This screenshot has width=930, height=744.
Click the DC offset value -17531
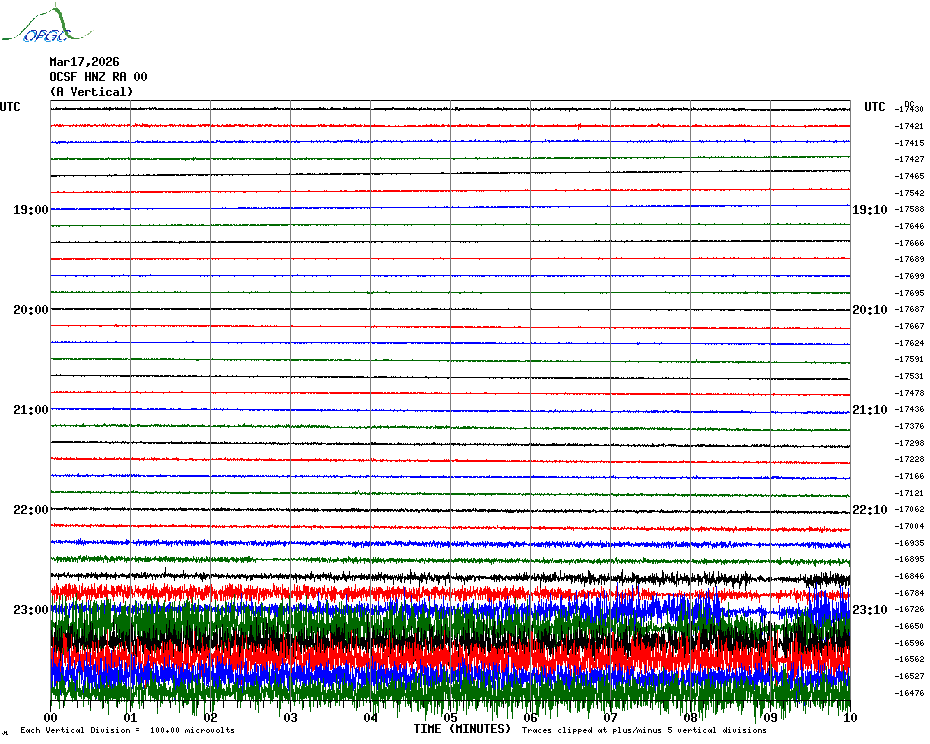click(x=909, y=376)
